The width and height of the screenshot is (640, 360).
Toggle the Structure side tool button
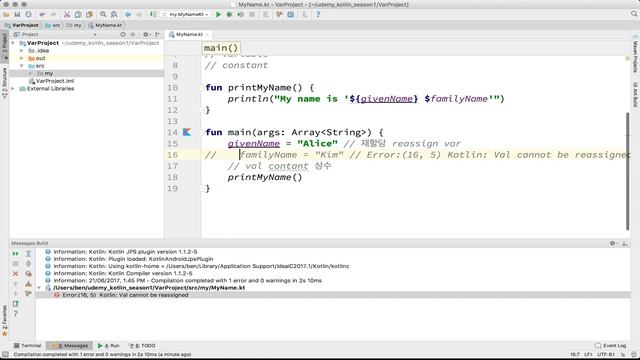coord(4,82)
